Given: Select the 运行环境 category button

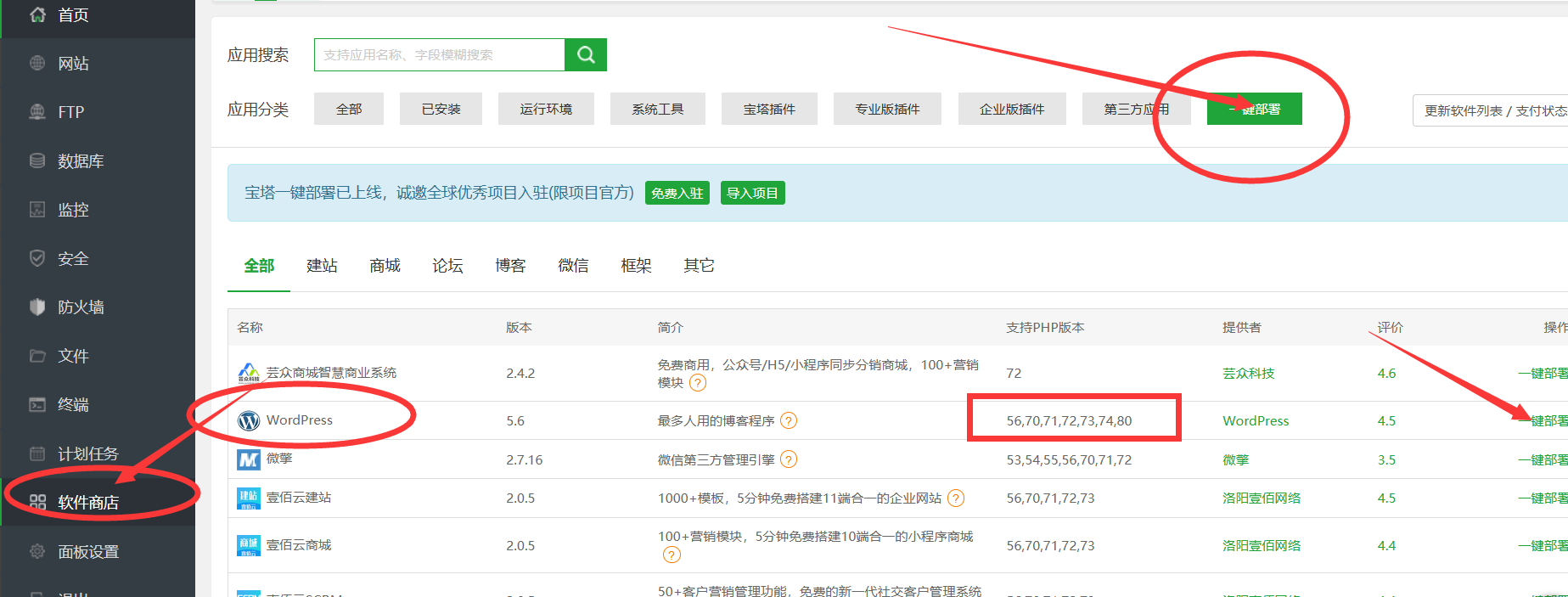Looking at the screenshot, I should tap(546, 109).
